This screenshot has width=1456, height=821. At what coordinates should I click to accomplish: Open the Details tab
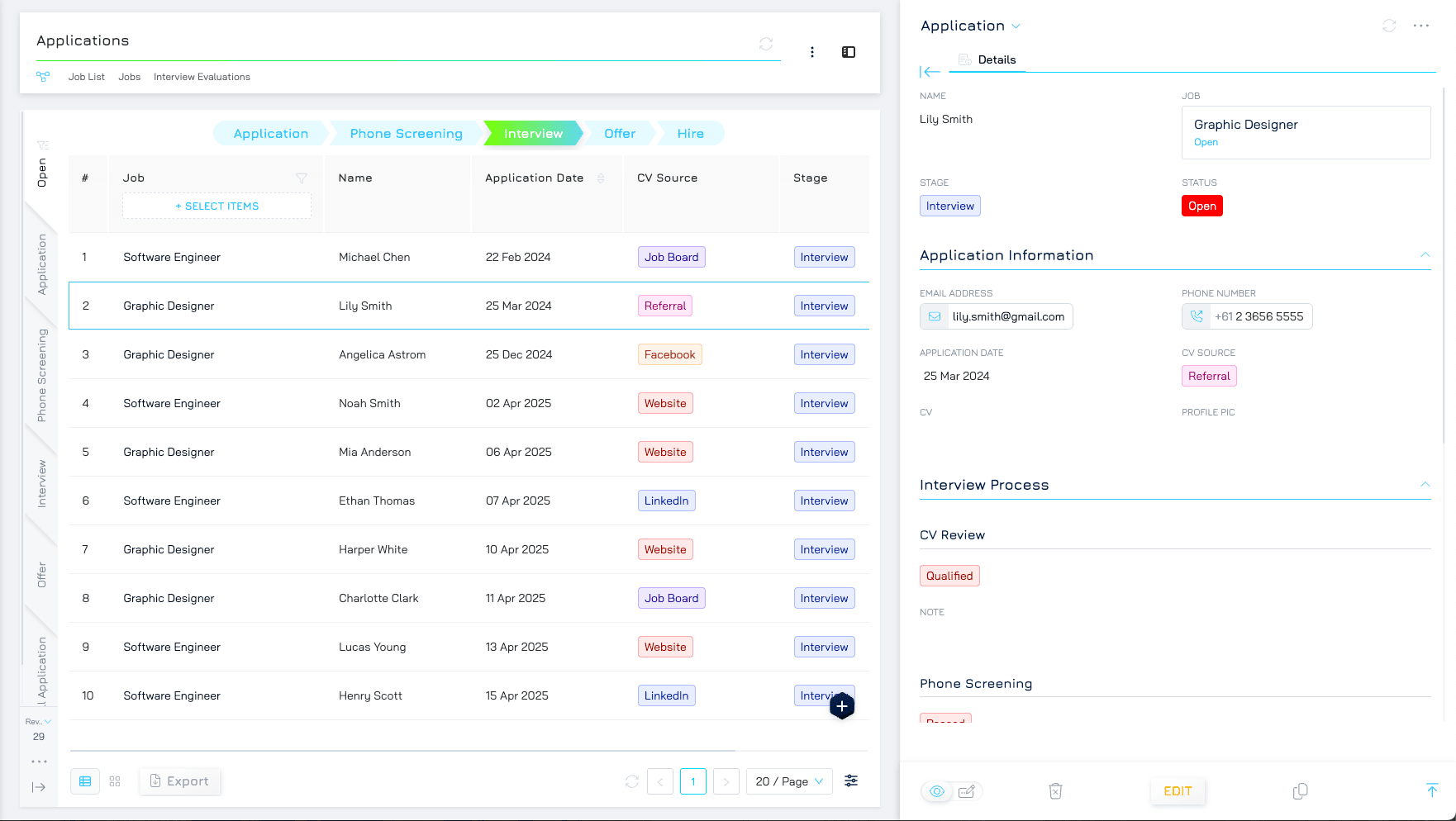987,59
